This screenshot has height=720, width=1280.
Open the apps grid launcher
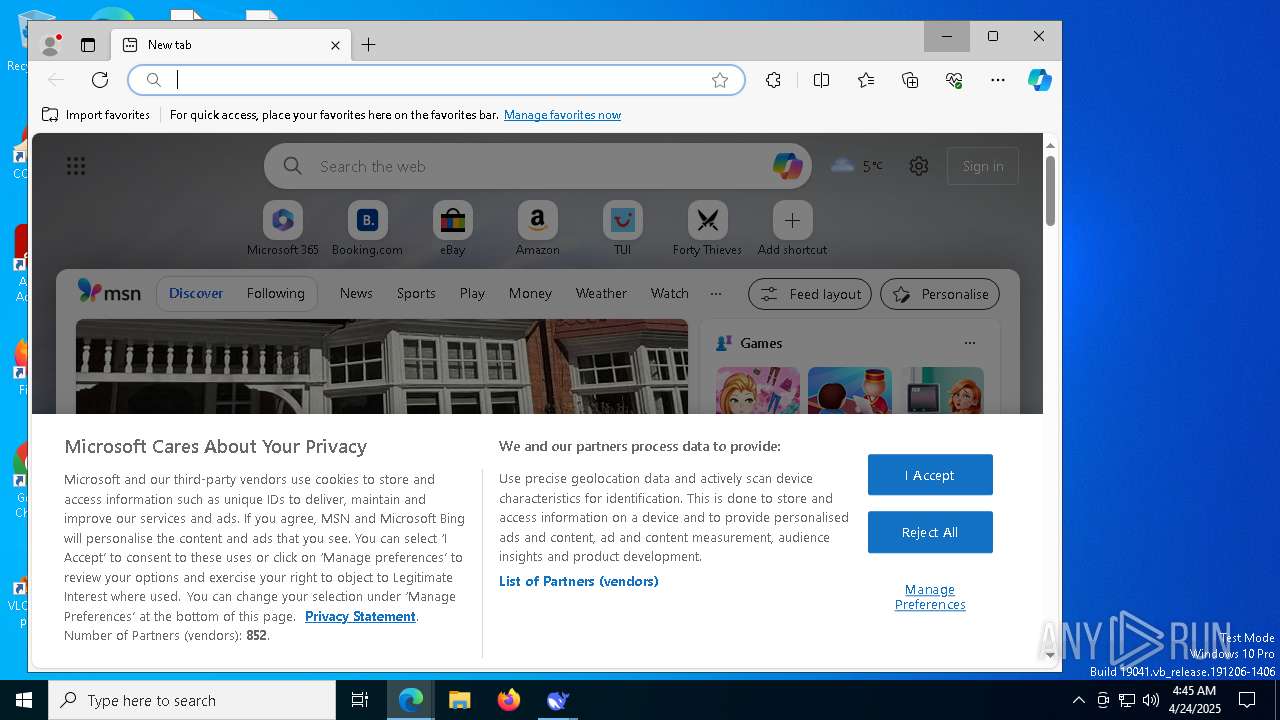[76, 166]
